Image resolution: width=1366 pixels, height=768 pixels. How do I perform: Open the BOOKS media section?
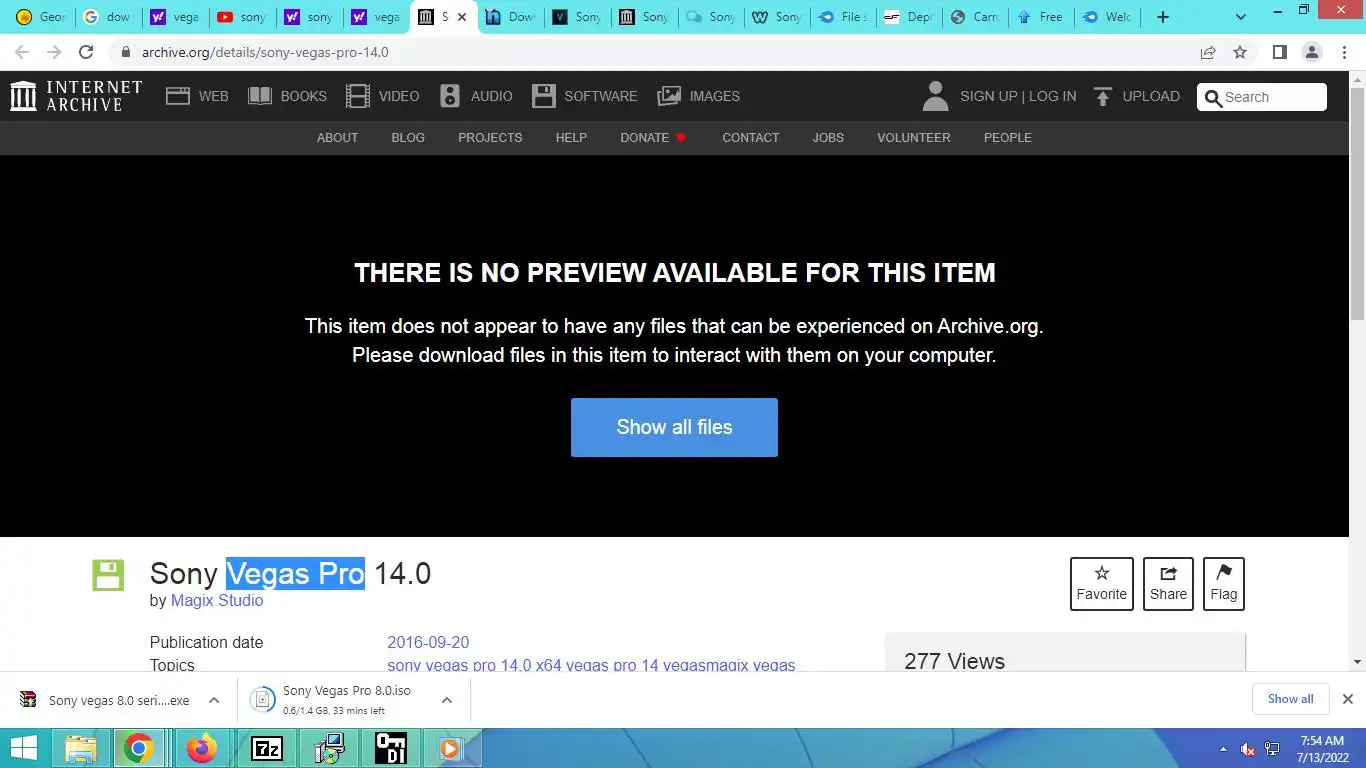coord(287,96)
